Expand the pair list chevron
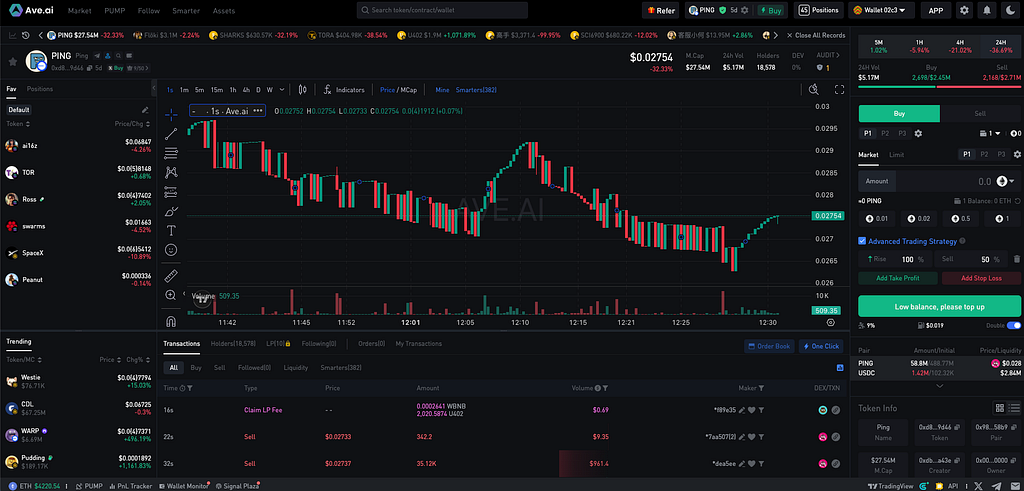This screenshot has height=491, width=1024. [940, 386]
